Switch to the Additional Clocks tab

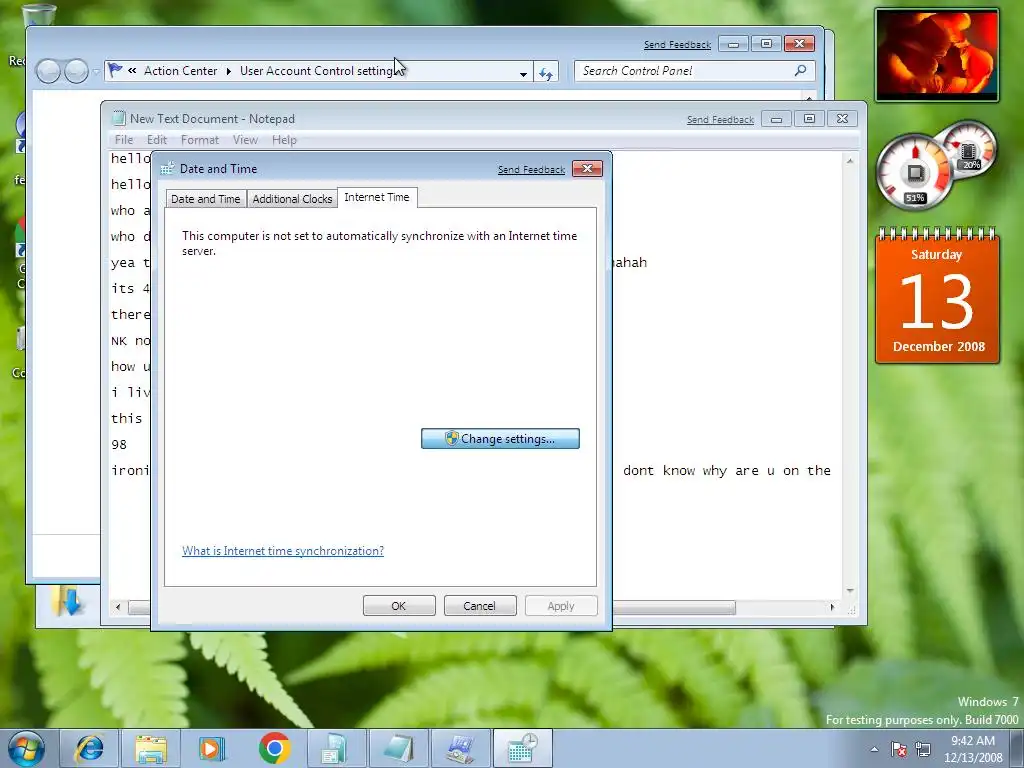[292, 199]
